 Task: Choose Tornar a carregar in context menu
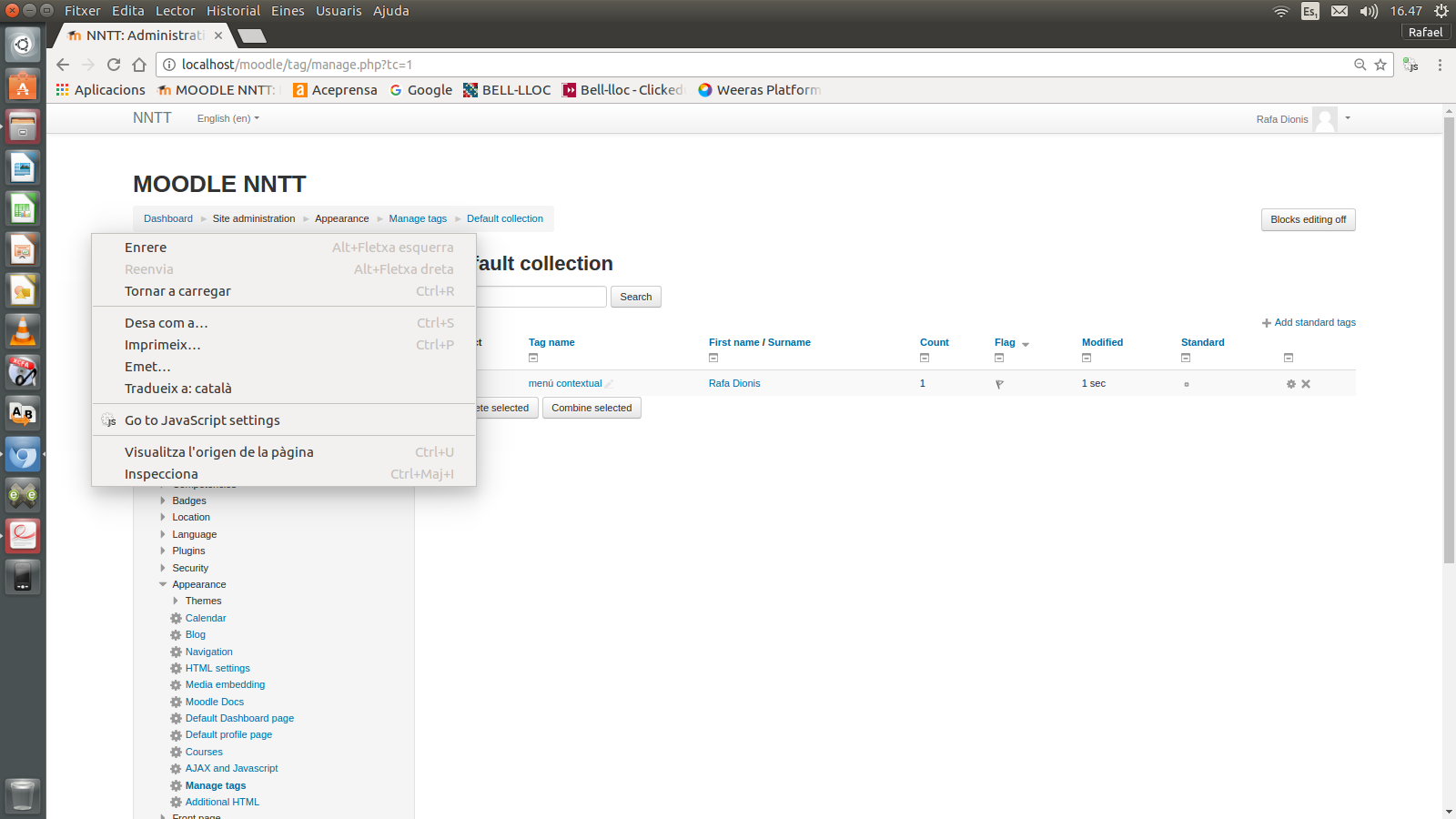284,291
